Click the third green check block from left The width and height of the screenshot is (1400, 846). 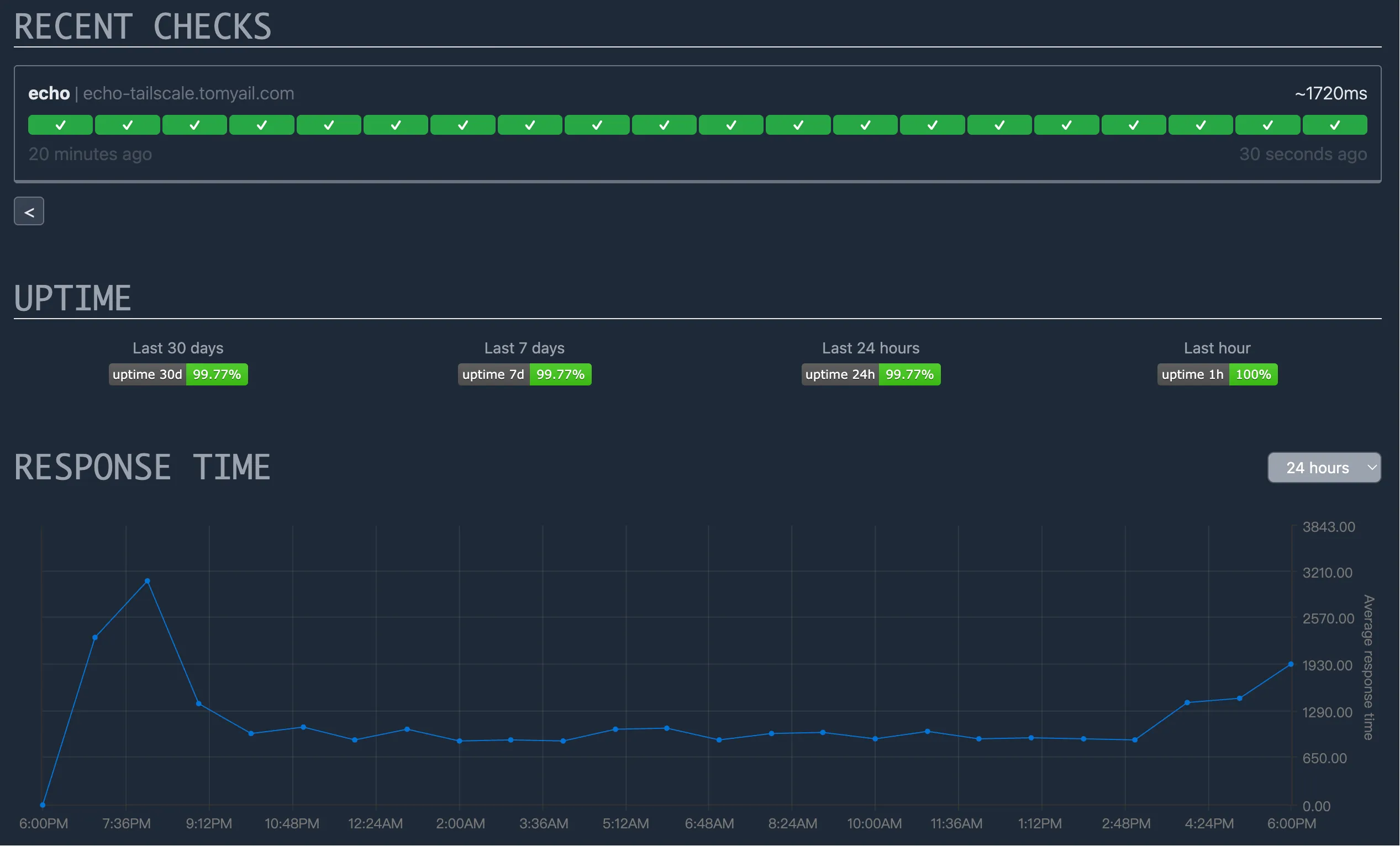194,125
